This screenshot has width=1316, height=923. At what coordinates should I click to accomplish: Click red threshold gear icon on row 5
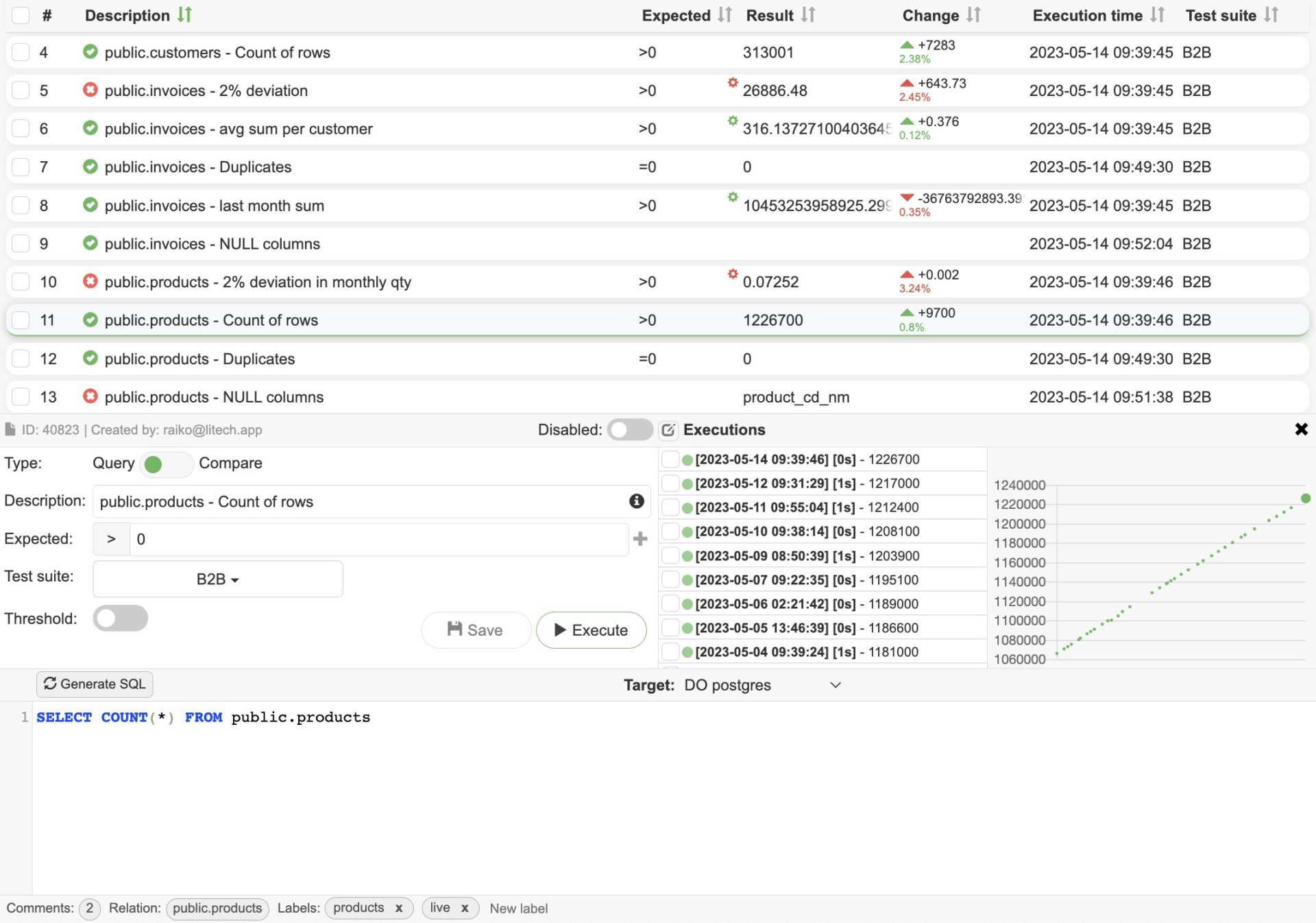pyautogui.click(x=733, y=82)
